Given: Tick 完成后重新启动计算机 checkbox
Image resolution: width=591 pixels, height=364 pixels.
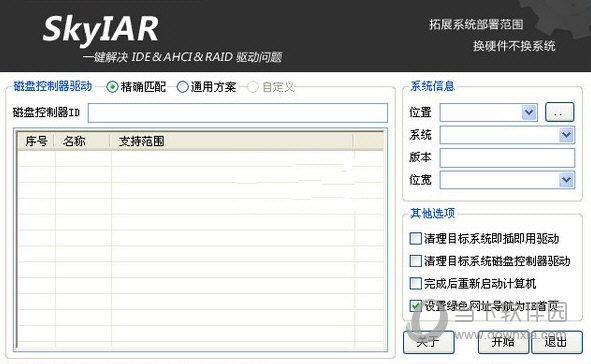Looking at the screenshot, I should click(x=415, y=283).
